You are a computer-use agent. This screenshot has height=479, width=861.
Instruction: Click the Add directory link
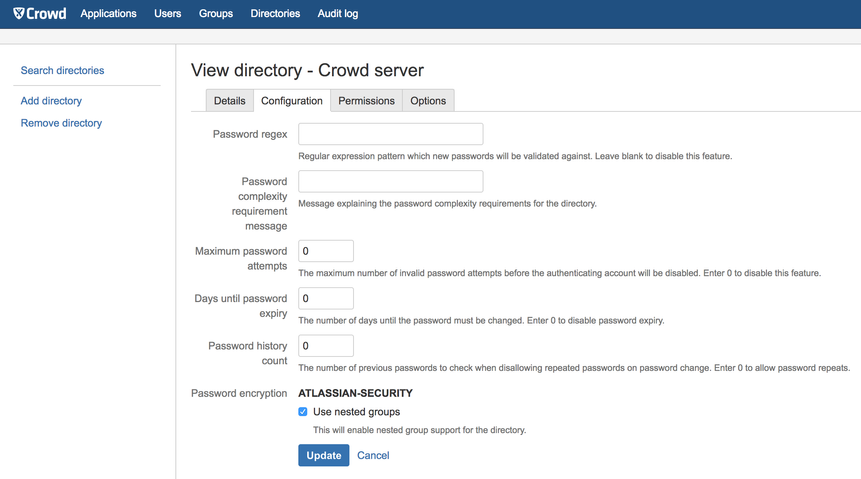coord(51,101)
